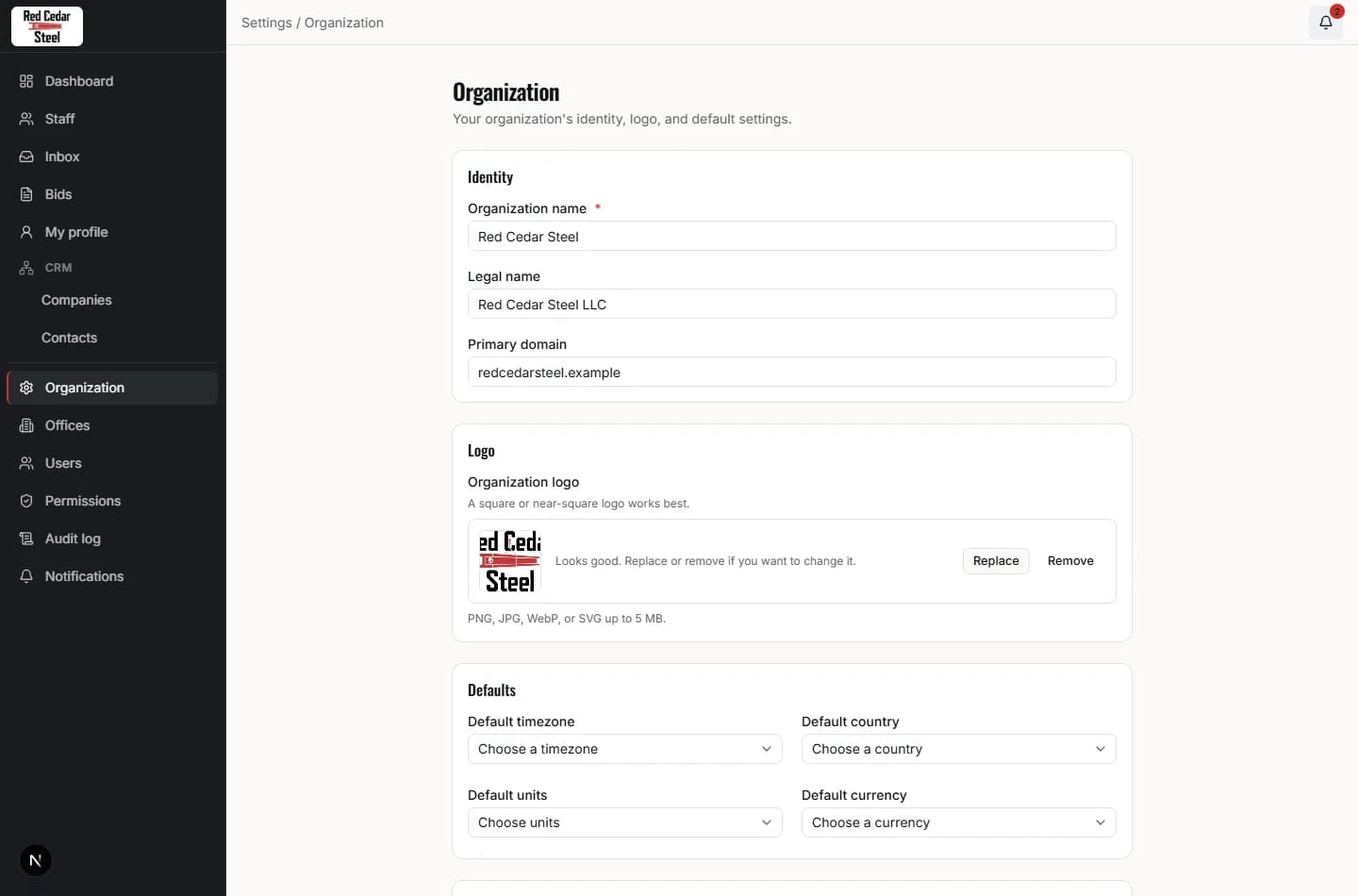Click the organization logo thumbnail
1358x896 pixels.
pos(509,561)
